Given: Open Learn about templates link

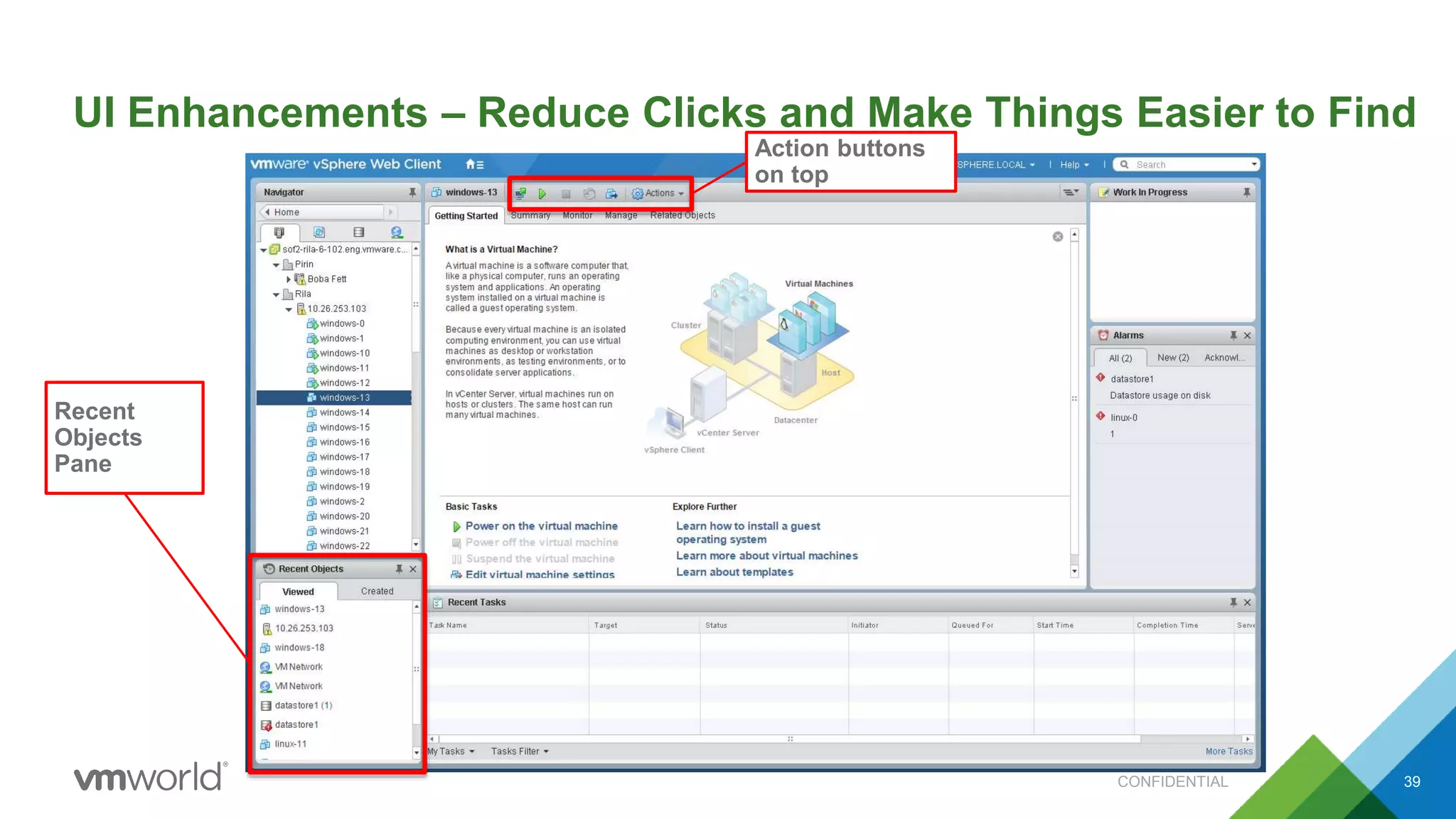Looking at the screenshot, I should click(734, 572).
